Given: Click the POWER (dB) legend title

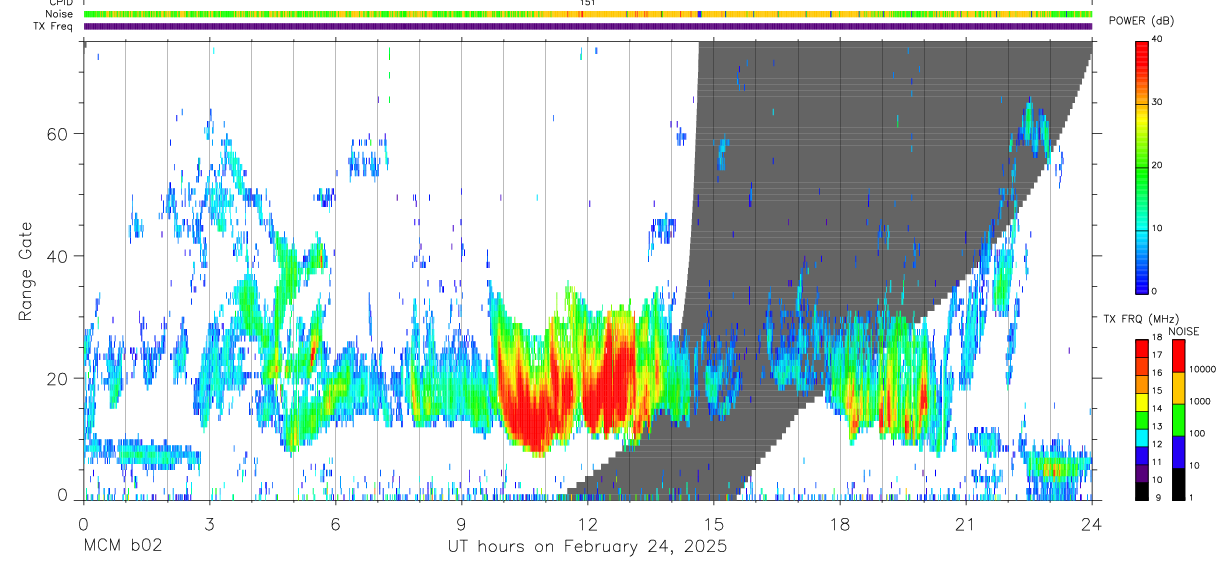Looking at the screenshot, I should [x=1142, y=21].
